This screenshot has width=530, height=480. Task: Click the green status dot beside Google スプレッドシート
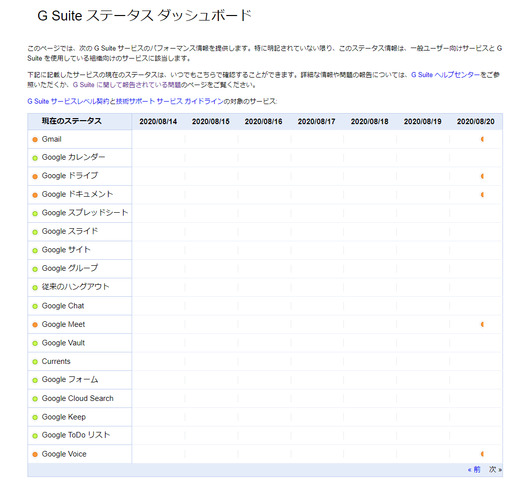[35, 214]
